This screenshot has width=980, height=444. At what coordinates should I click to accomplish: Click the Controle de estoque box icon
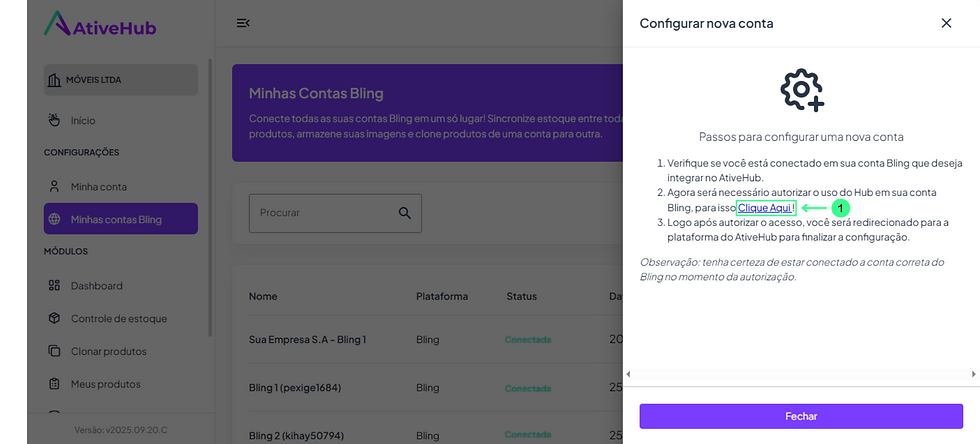[x=55, y=319]
